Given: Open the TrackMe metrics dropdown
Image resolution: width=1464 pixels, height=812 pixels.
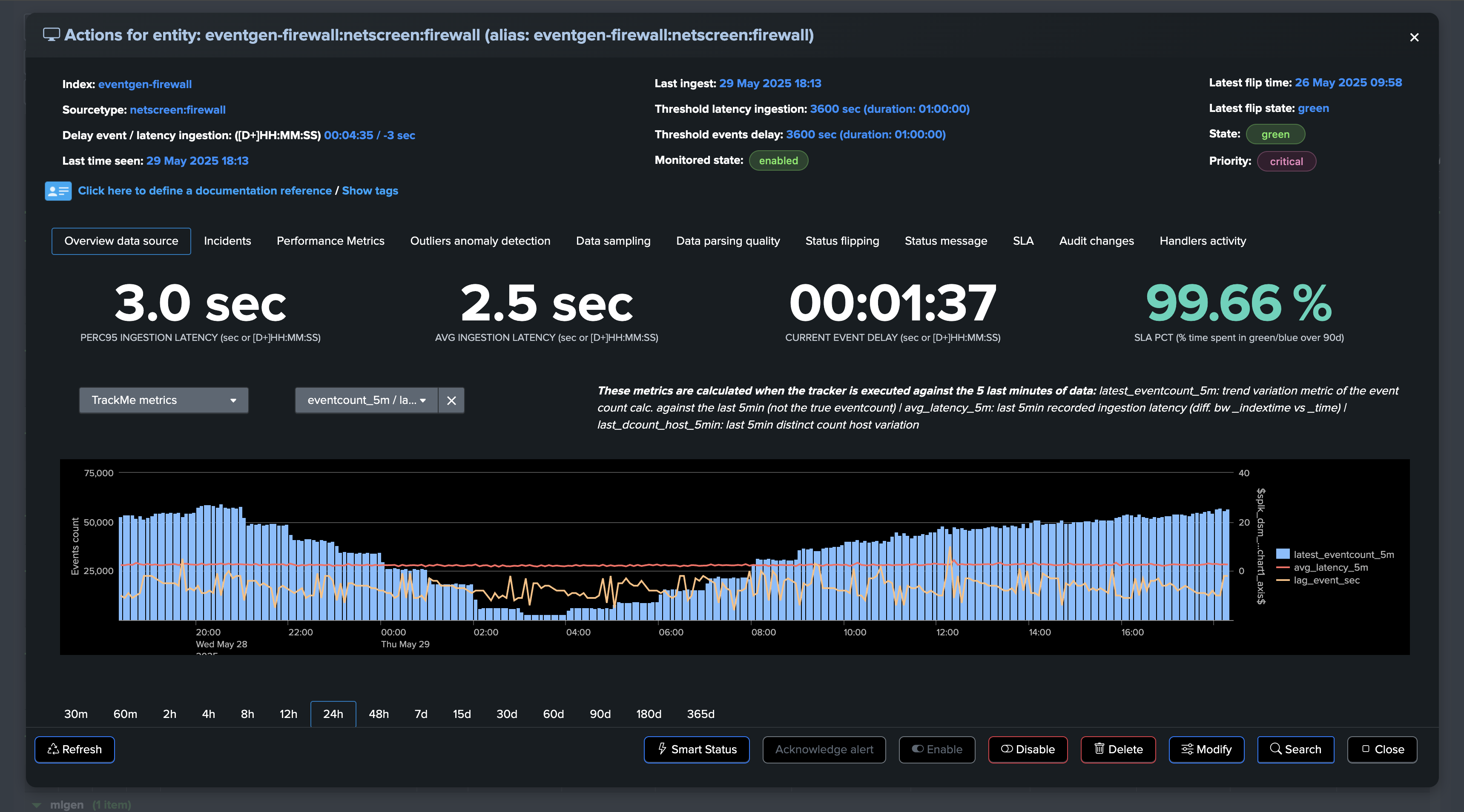Looking at the screenshot, I should (x=164, y=400).
